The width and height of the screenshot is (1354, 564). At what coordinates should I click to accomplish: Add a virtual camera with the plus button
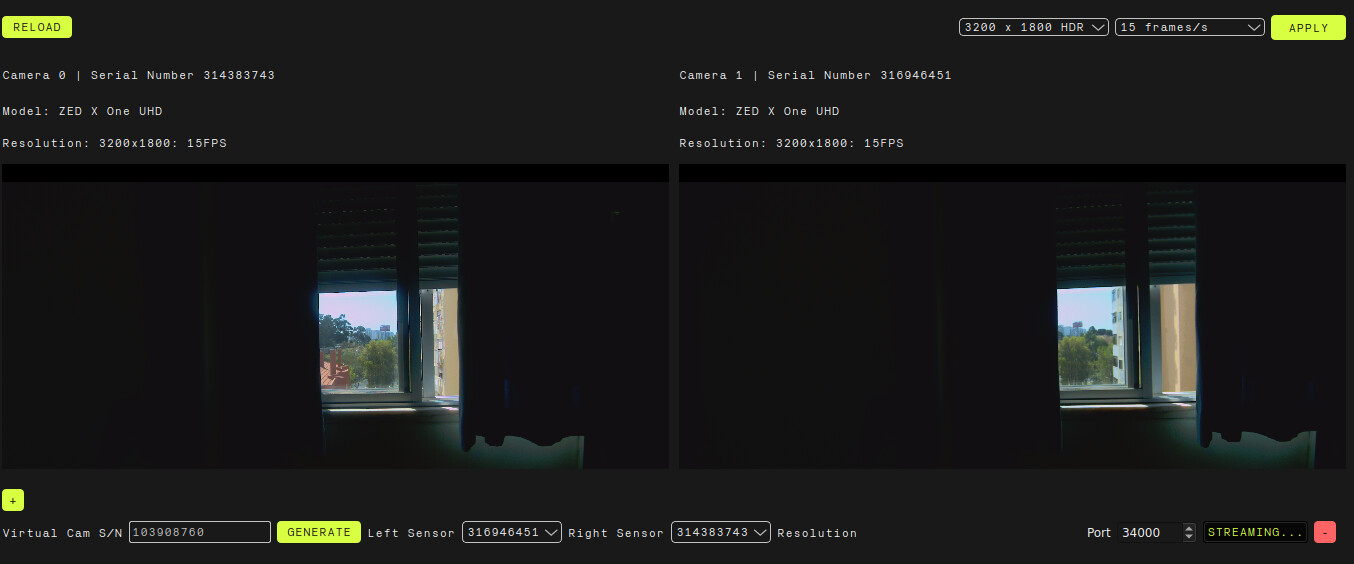[13, 500]
